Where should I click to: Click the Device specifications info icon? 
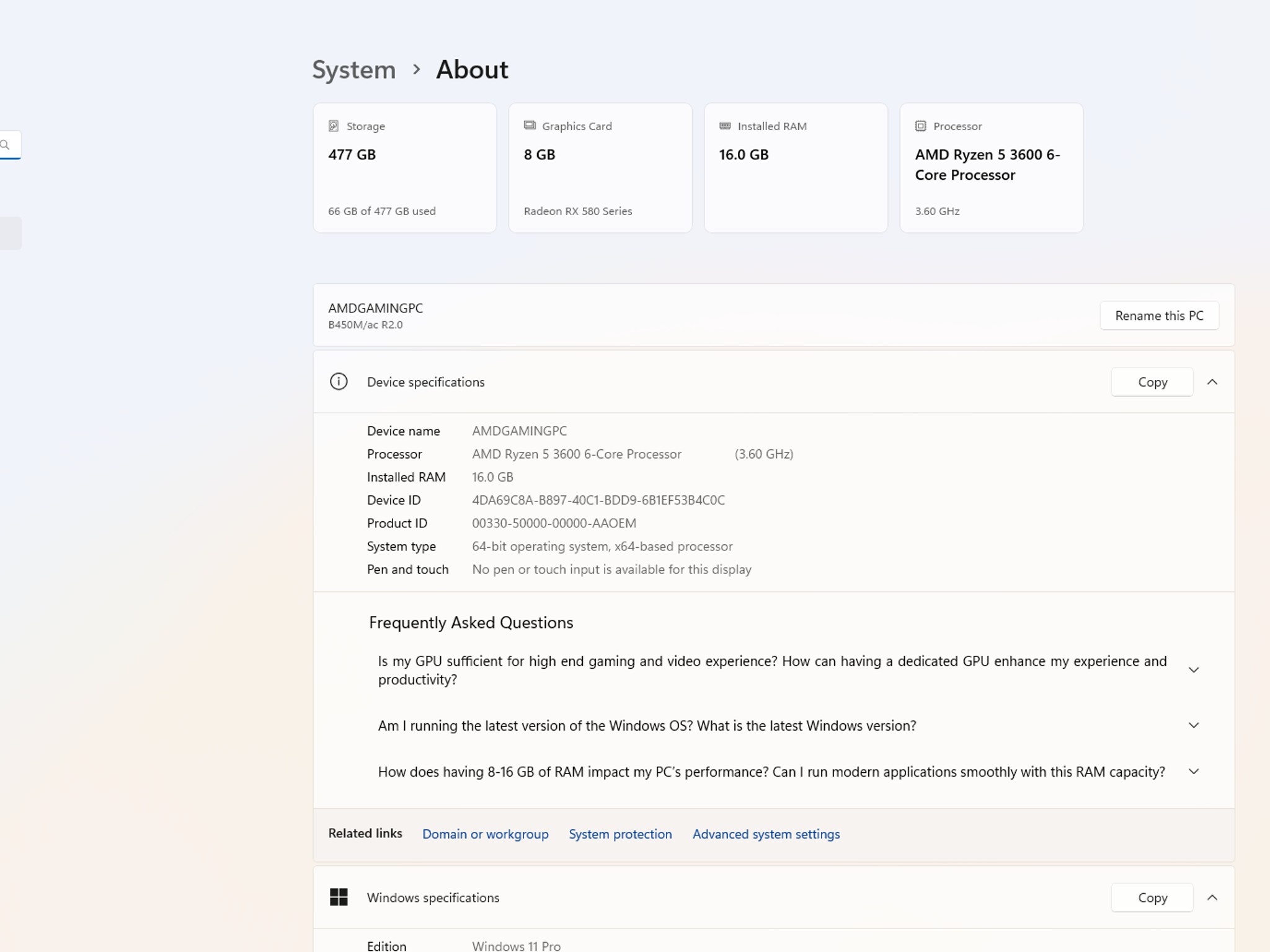[339, 382]
